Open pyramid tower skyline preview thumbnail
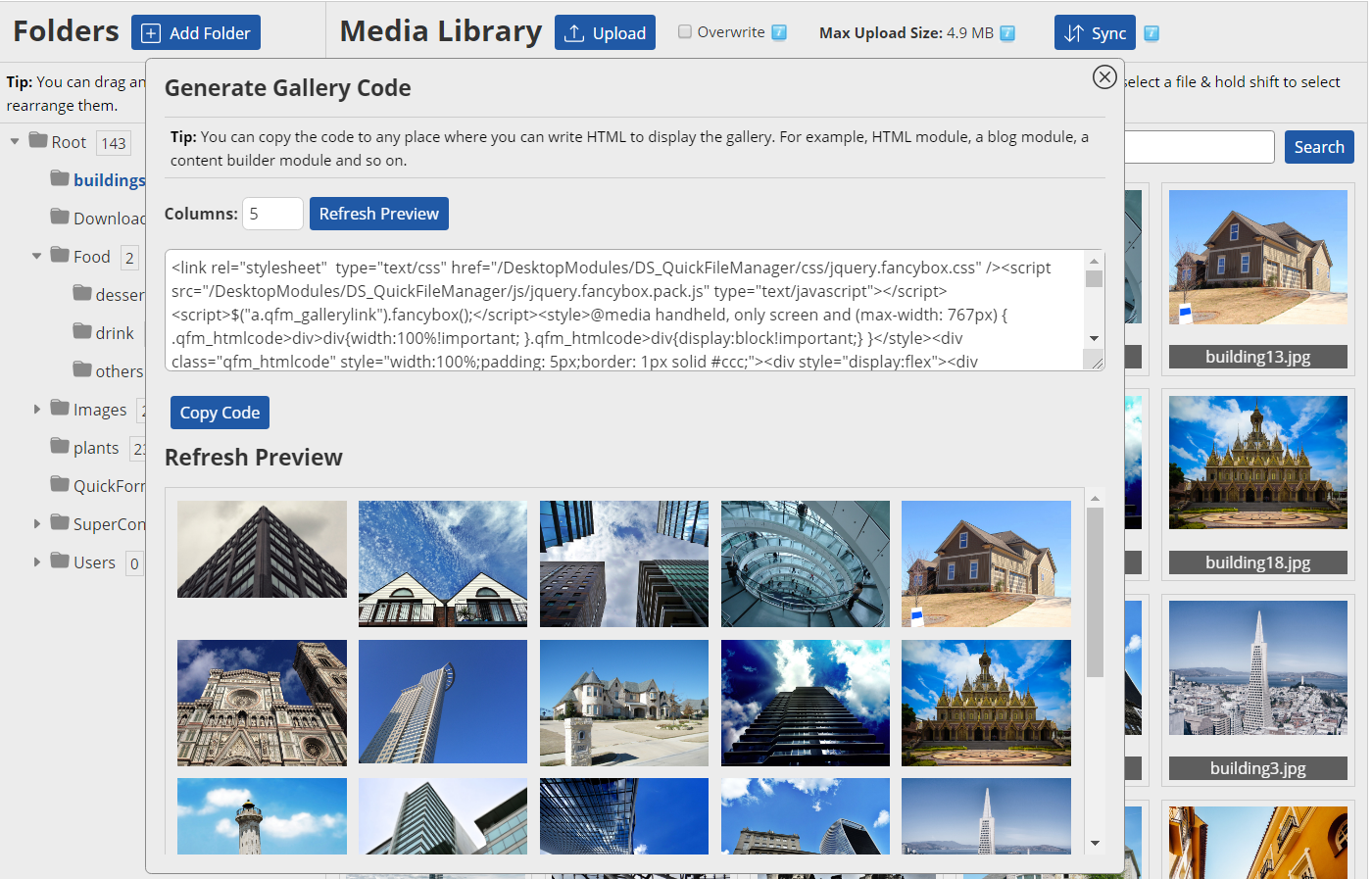 (x=986, y=816)
